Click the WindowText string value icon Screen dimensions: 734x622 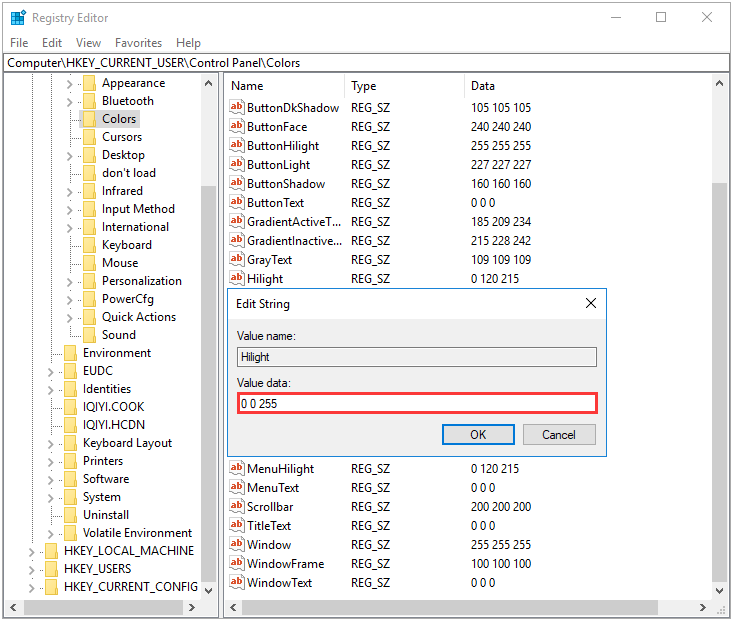pyautogui.click(x=237, y=582)
